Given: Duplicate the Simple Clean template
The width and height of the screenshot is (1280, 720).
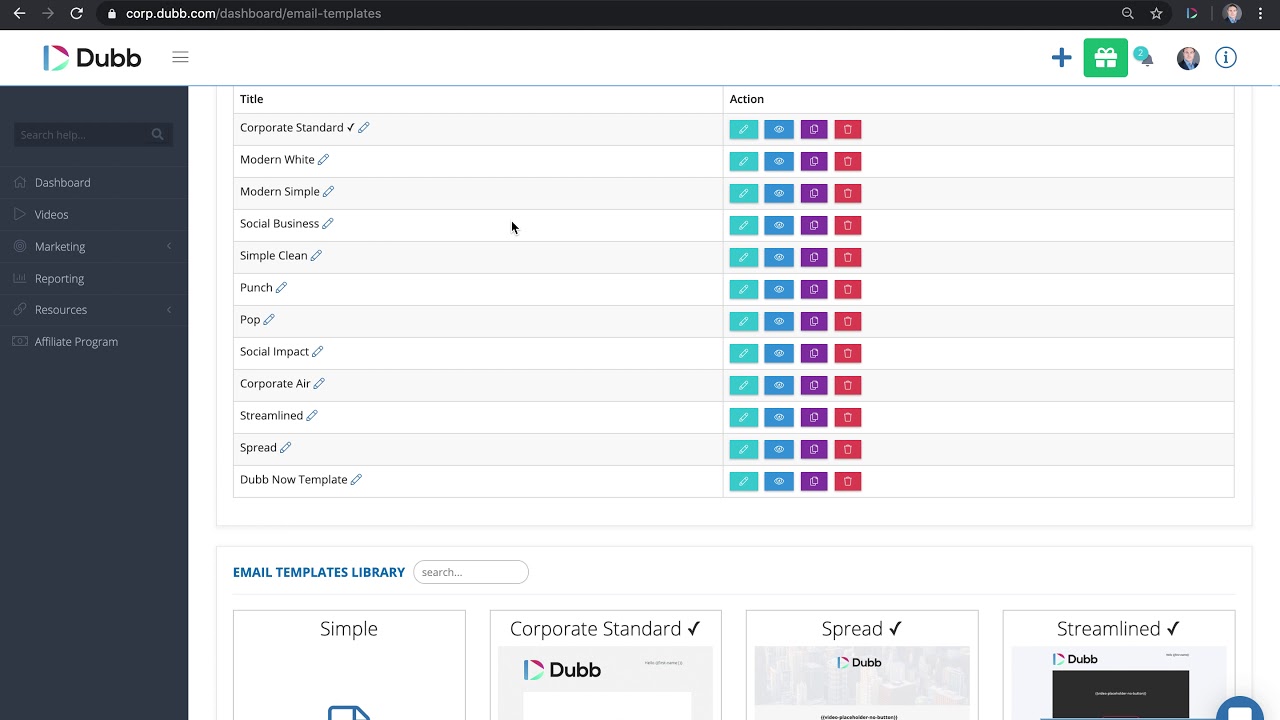Looking at the screenshot, I should pos(814,257).
